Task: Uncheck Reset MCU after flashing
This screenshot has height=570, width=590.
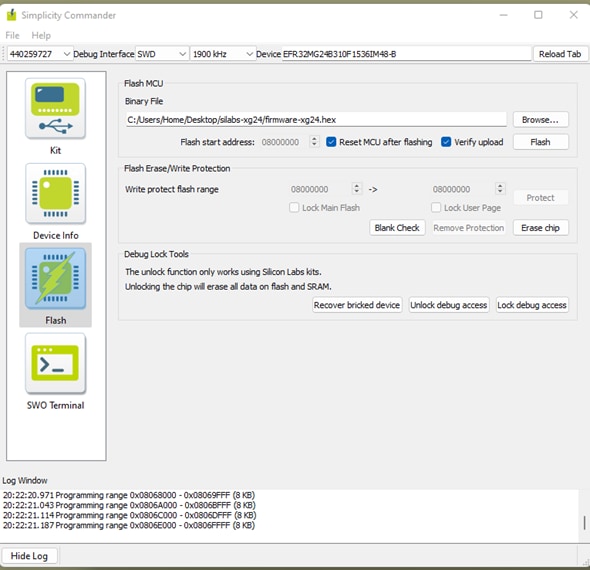Action: [x=331, y=142]
